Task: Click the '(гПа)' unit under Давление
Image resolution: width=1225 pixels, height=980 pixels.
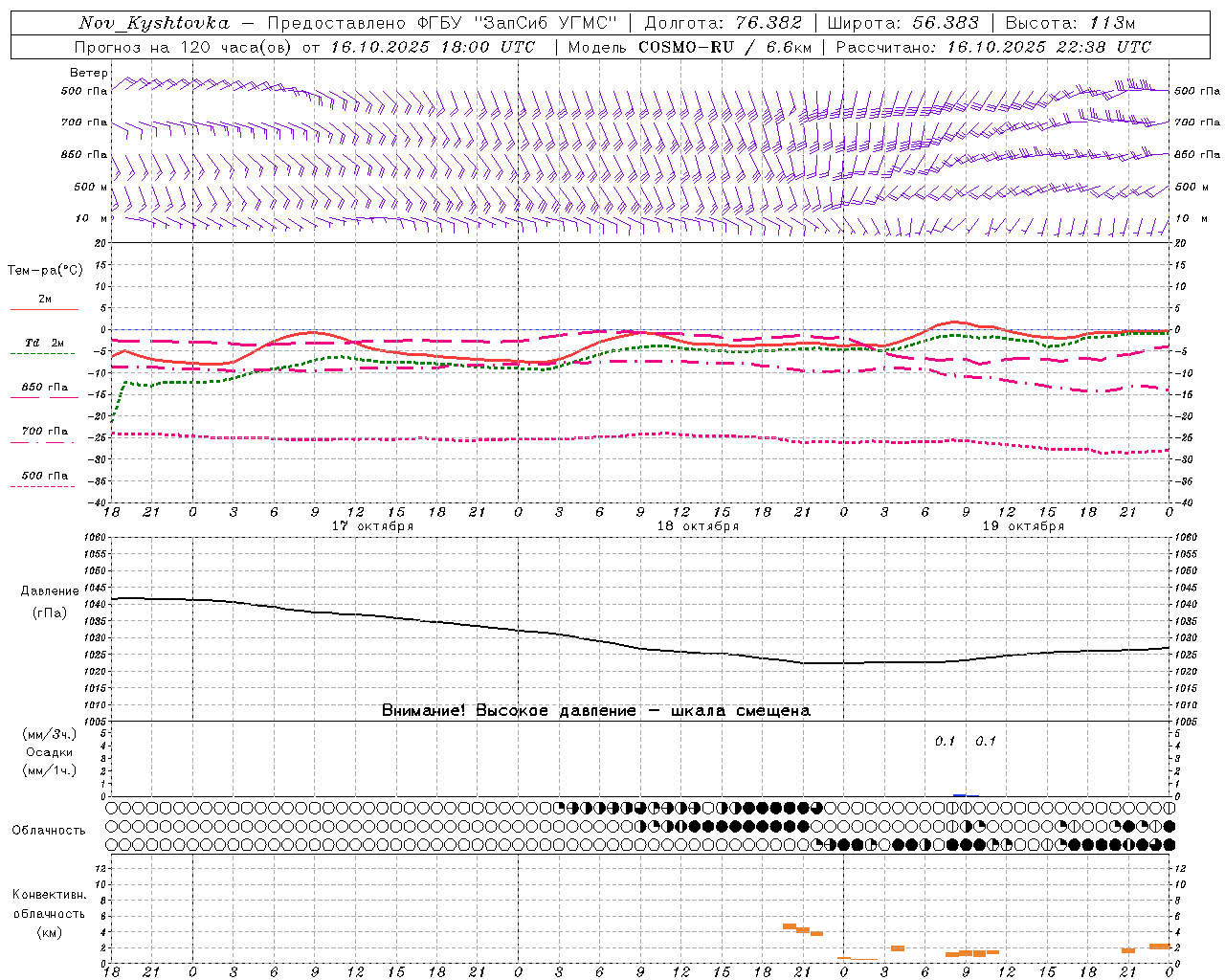Action: [x=50, y=613]
